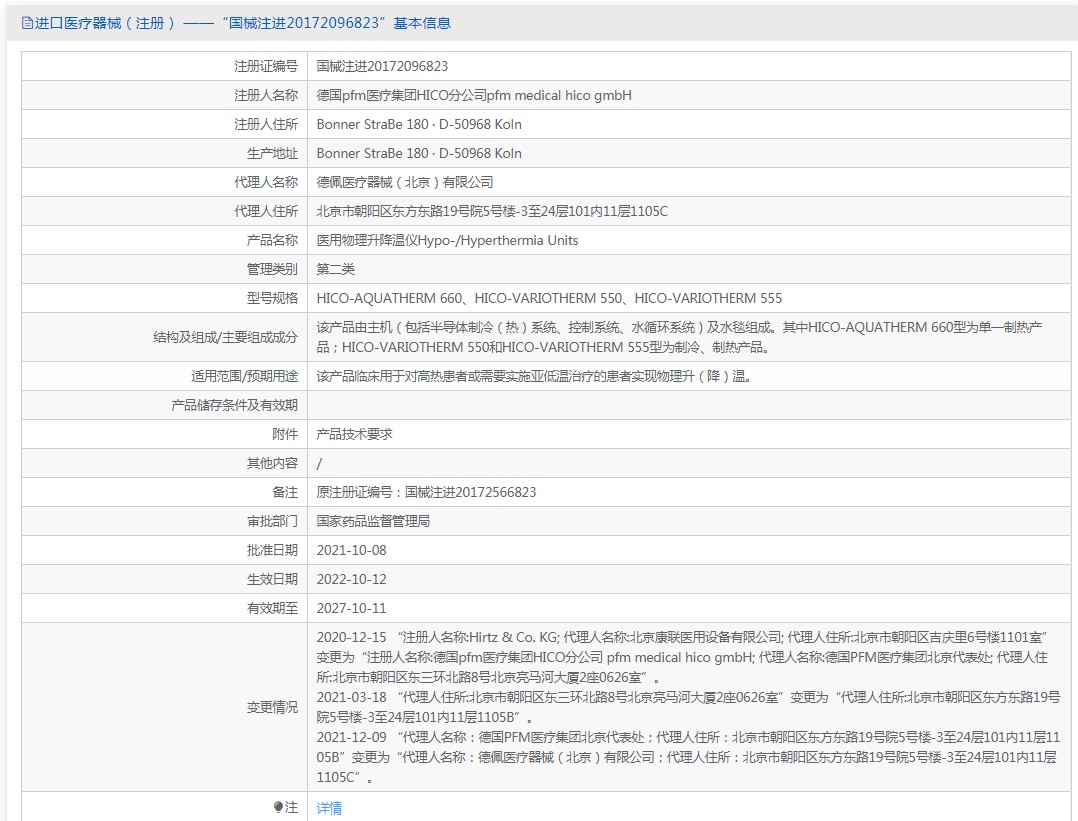Select the 2020-12-15 change record entry
This screenshot has height=821, width=1078.
(682, 657)
